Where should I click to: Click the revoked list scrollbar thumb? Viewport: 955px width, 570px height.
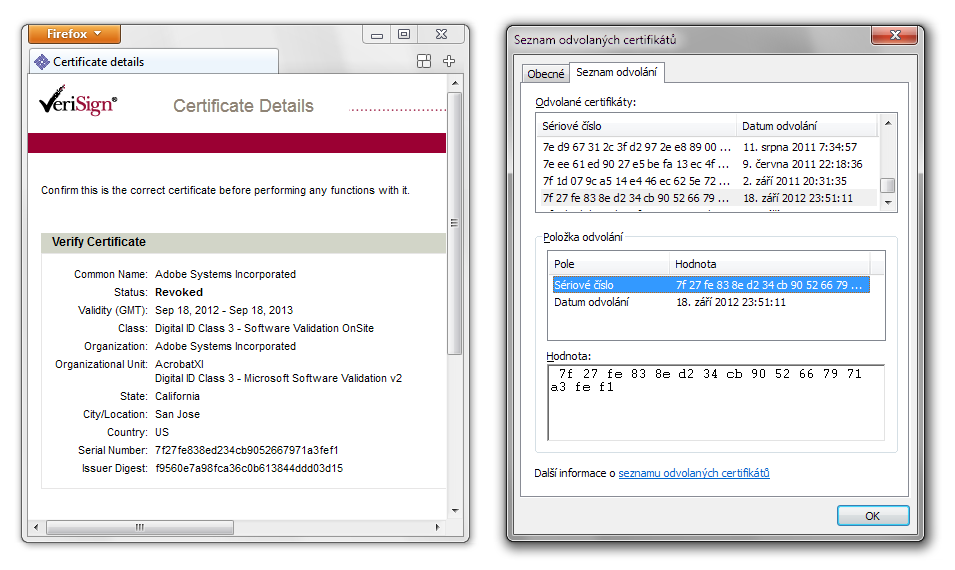(x=888, y=185)
